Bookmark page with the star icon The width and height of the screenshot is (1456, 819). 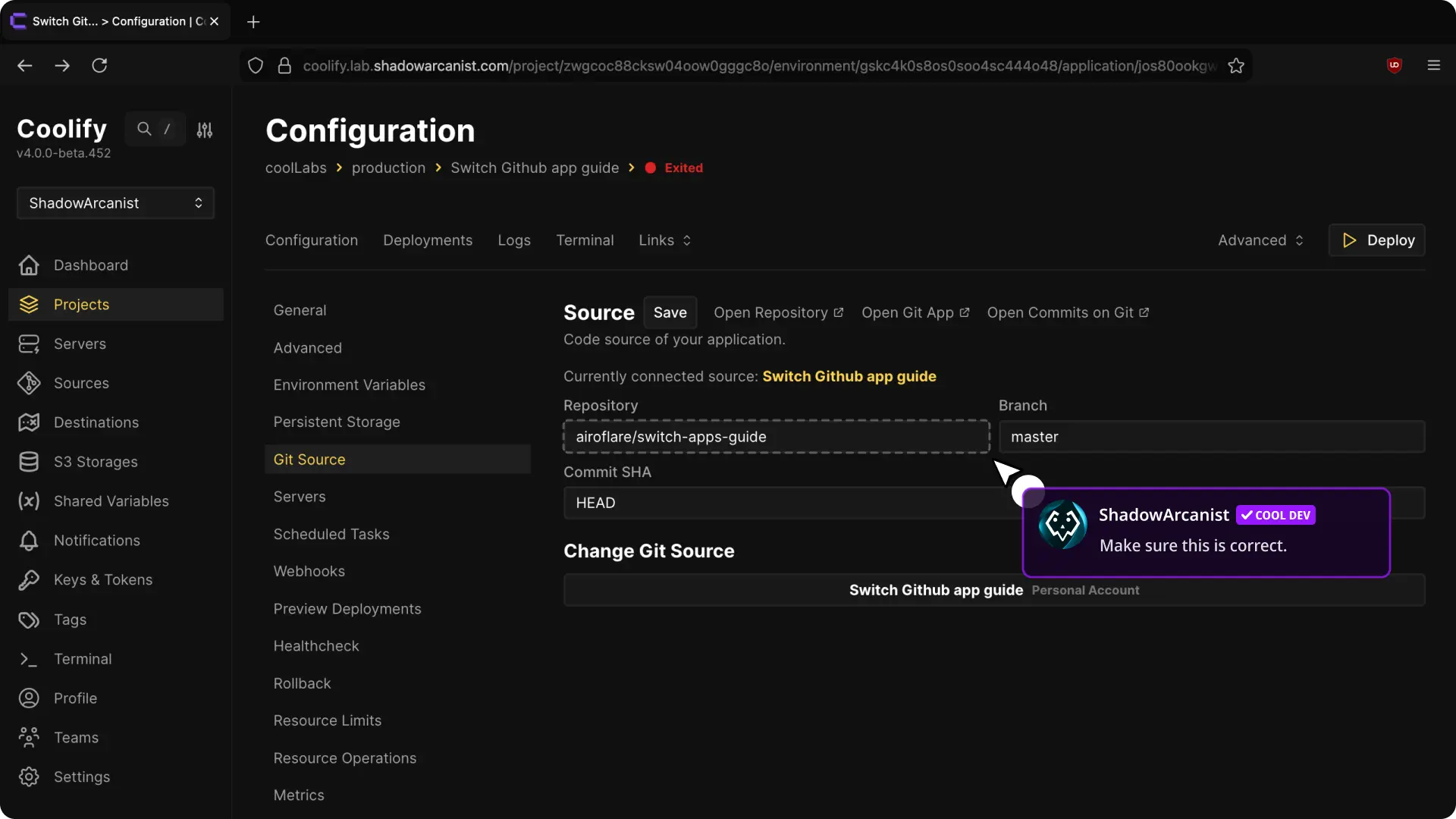[x=1236, y=66]
